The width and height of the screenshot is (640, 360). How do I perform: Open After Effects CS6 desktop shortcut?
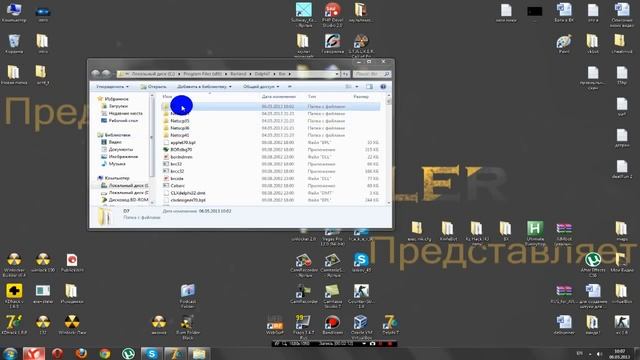pos(593,264)
